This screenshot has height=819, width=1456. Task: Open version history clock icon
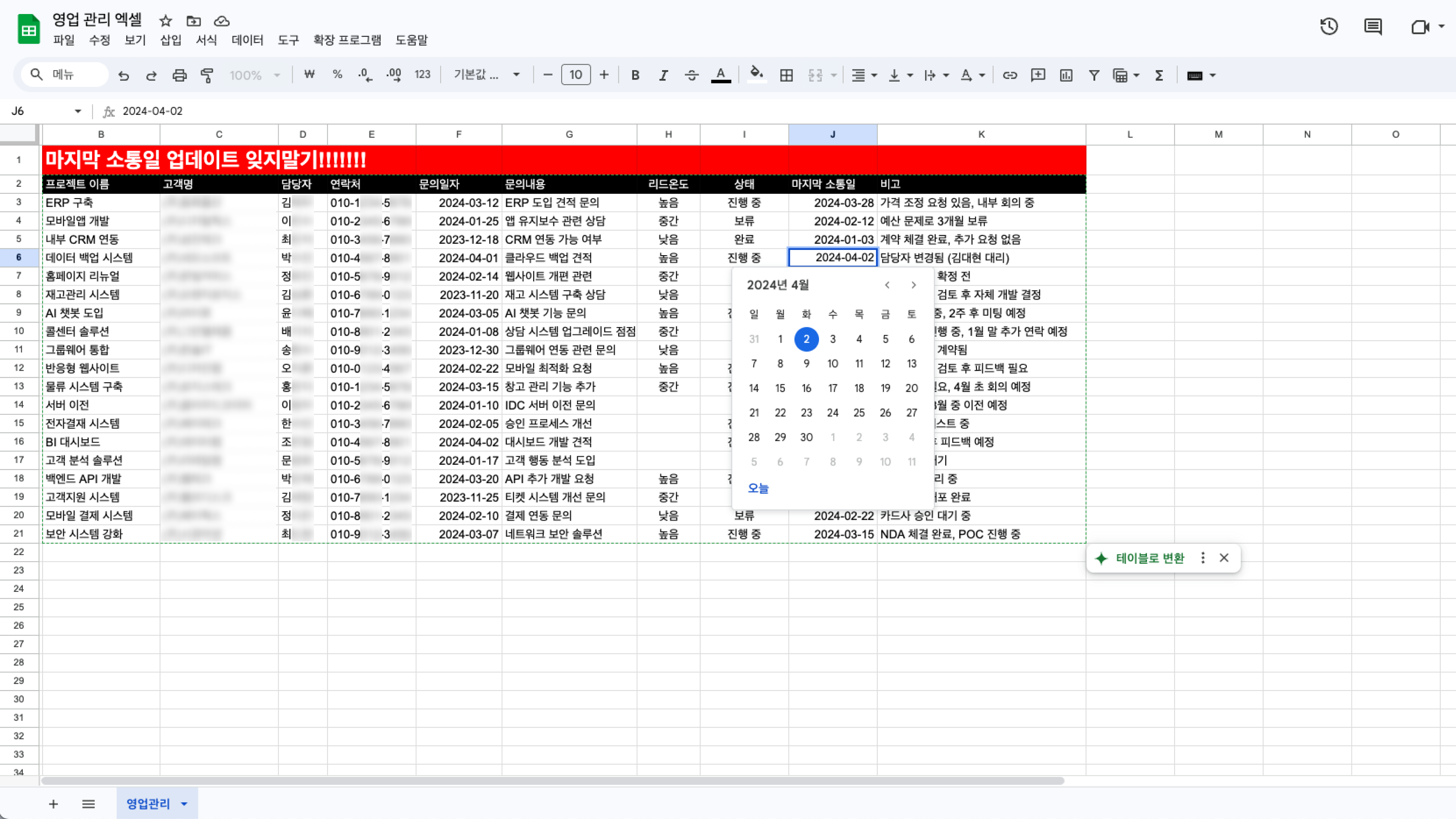tap(1329, 27)
